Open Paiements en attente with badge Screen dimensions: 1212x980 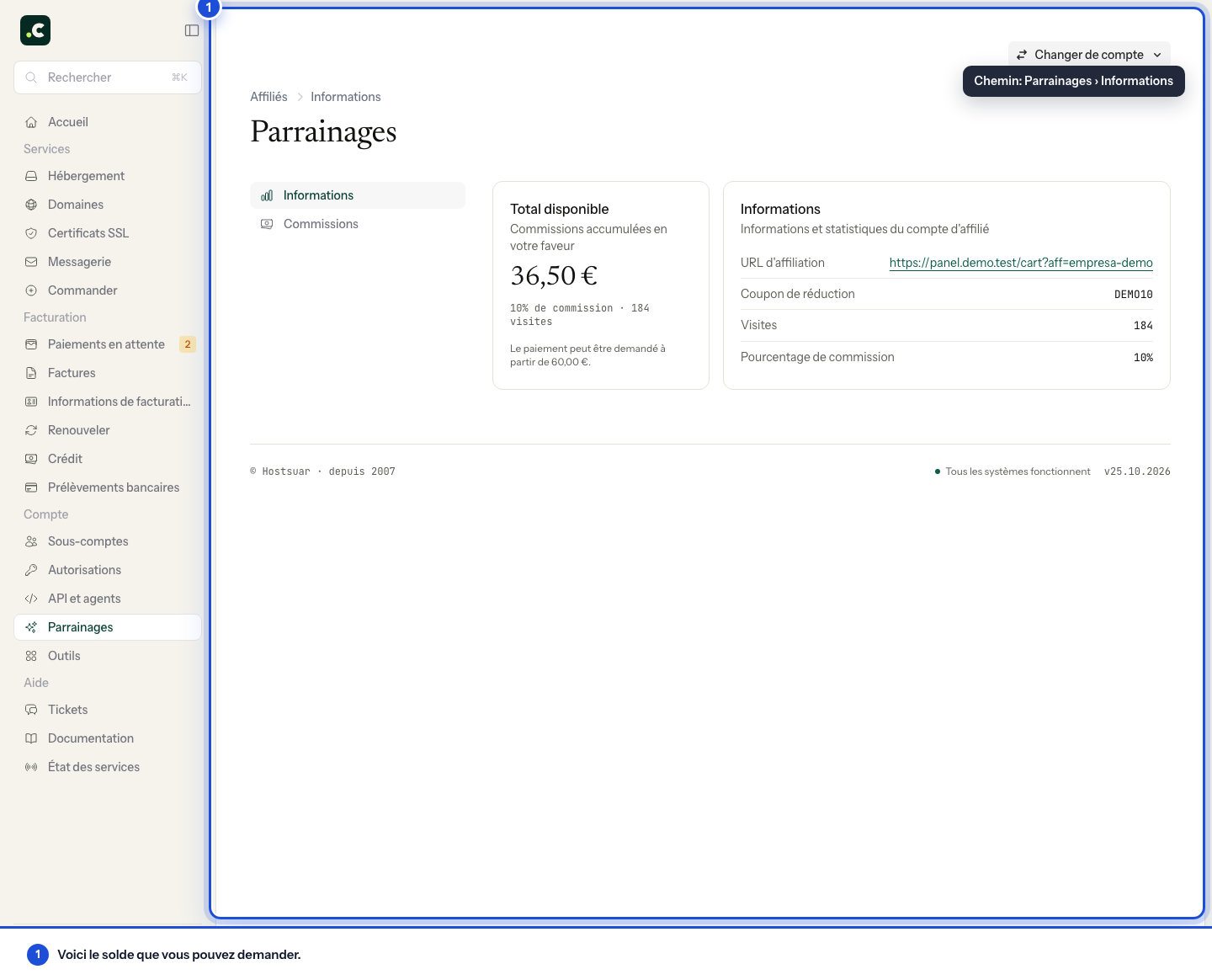point(108,344)
